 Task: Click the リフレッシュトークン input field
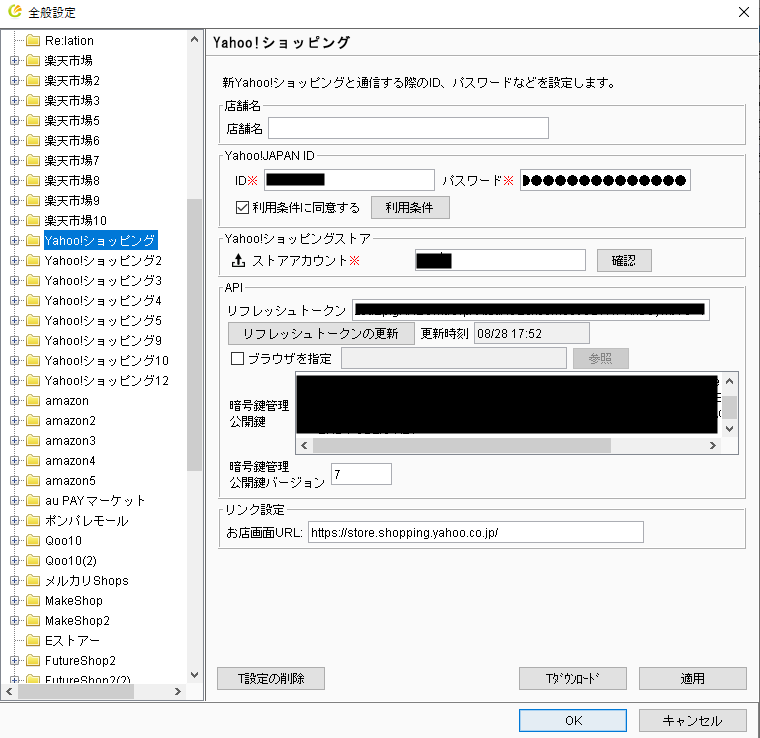click(531, 310)
